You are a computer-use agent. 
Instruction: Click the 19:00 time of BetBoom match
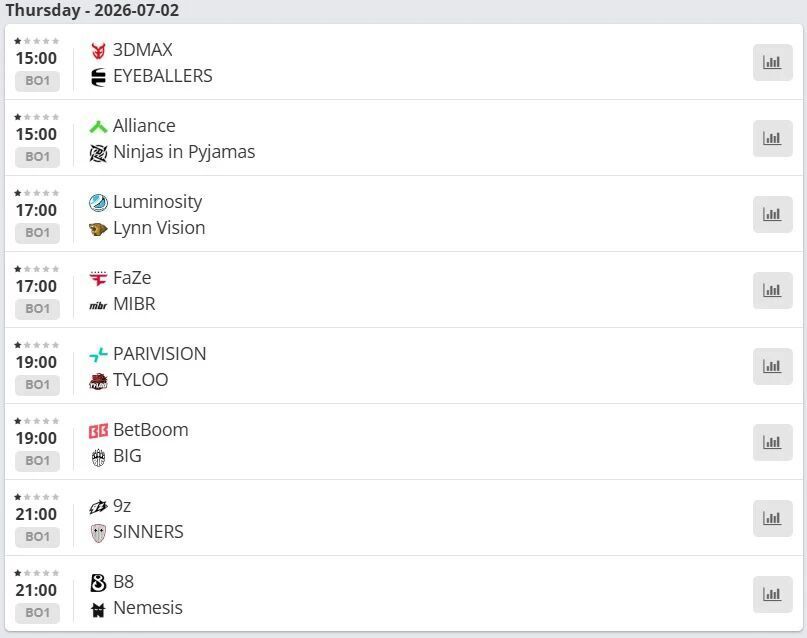[x=36, y=438]
